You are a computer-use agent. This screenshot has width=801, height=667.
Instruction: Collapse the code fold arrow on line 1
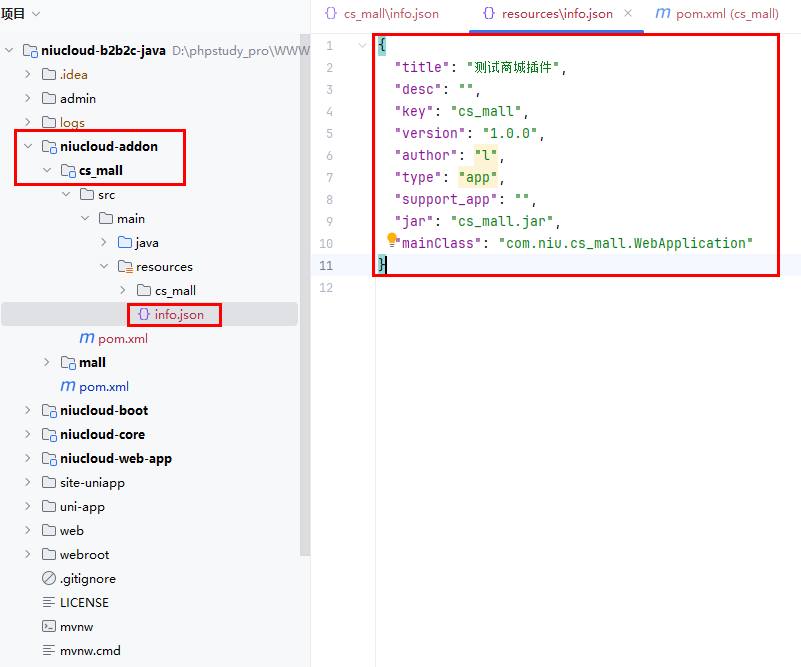click(362, 46)
